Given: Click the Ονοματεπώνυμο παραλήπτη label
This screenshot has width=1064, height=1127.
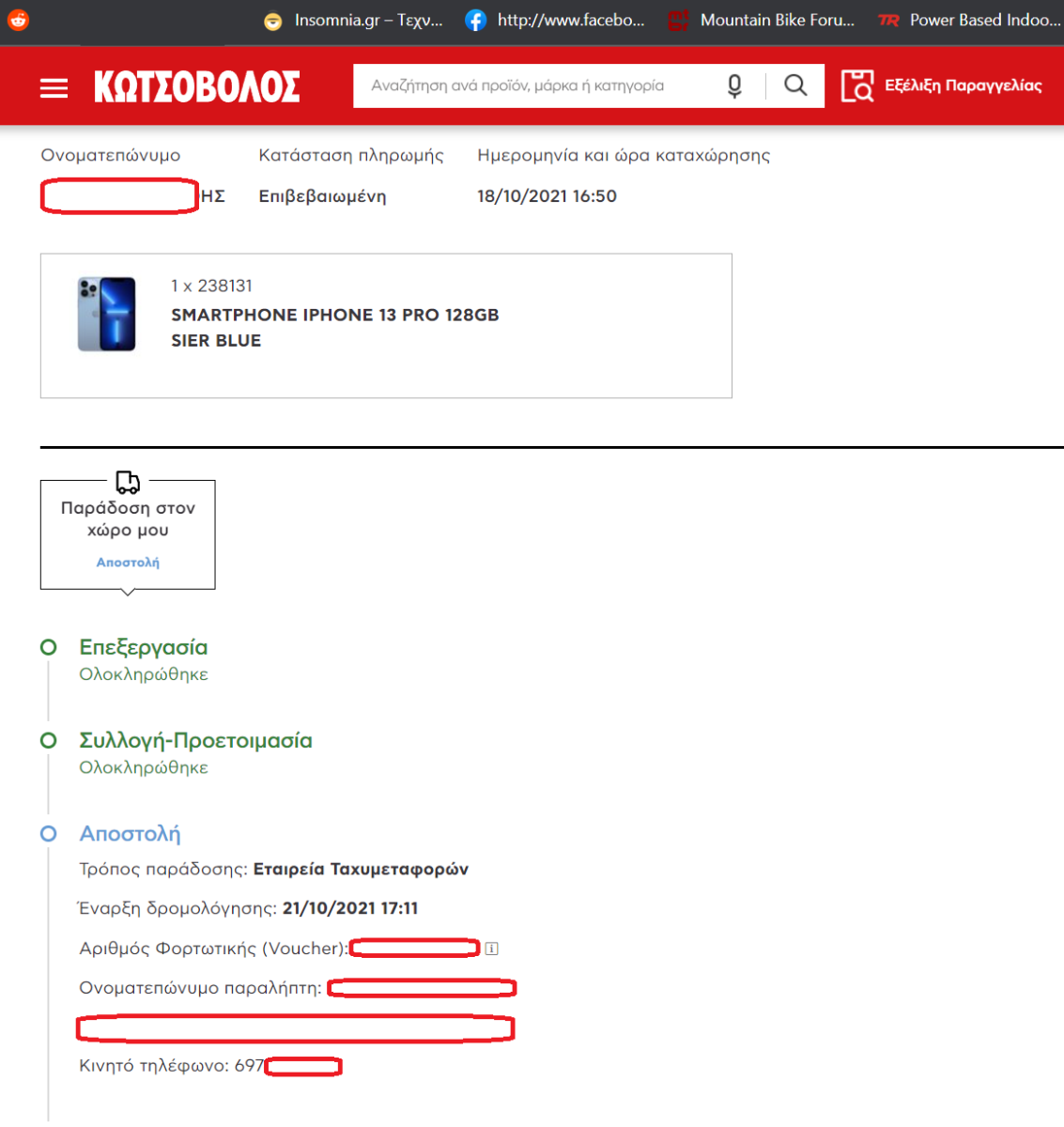Looking at the screenshot, I should [x=200, y=988].
